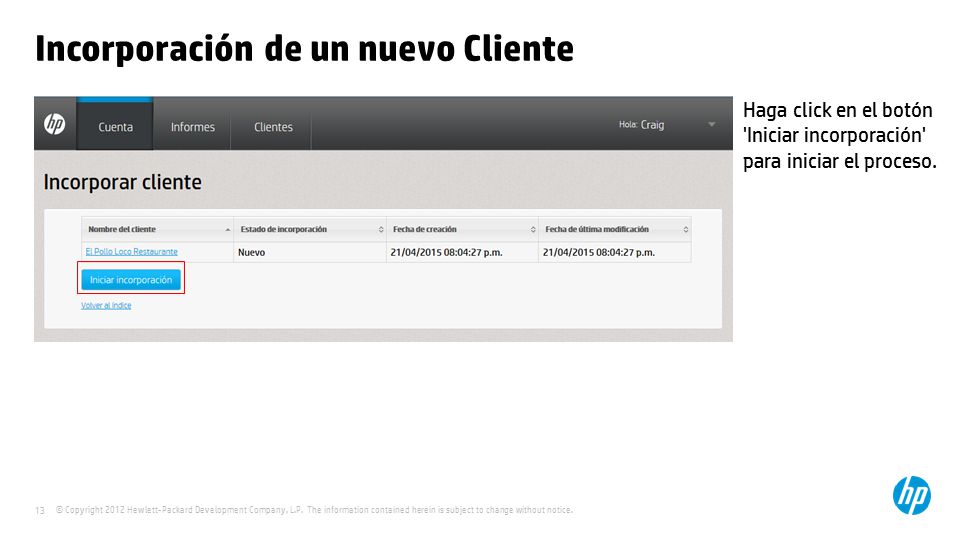Sort by Fecha de creación column
Screen dimensions: 960x540
[x=462, y=229]
